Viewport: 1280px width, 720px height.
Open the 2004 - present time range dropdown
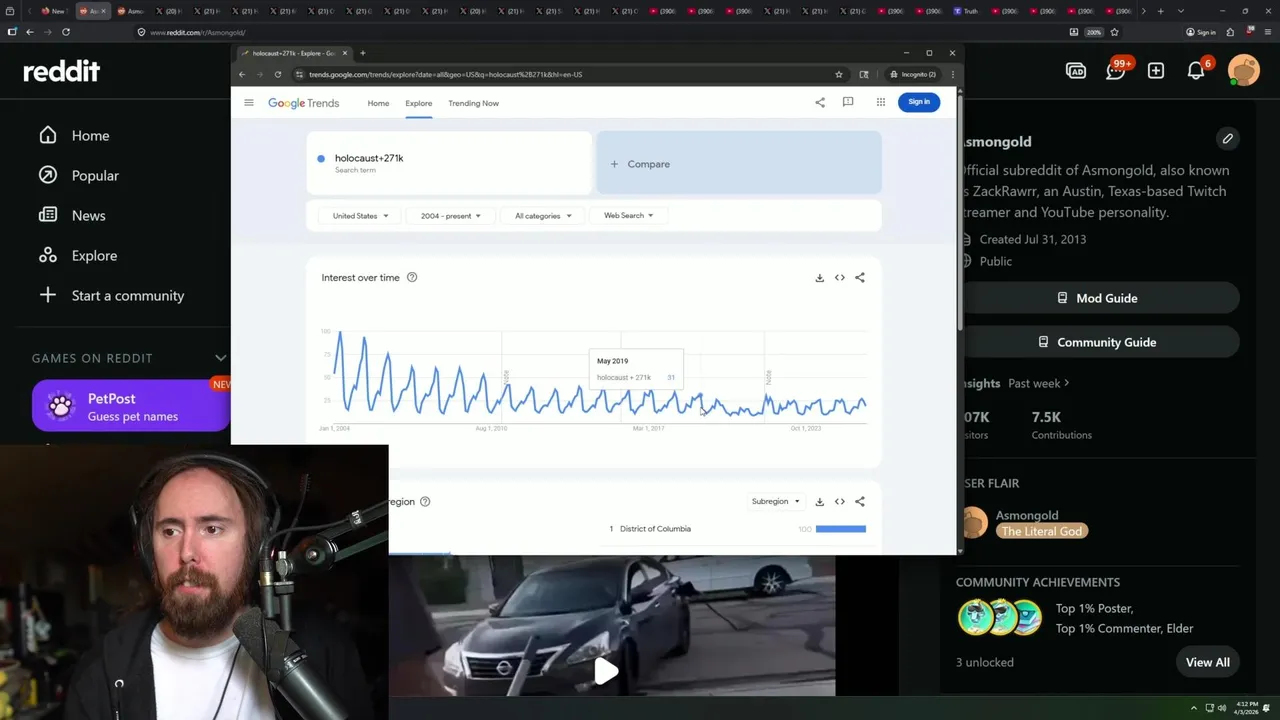tap(450, 216)
